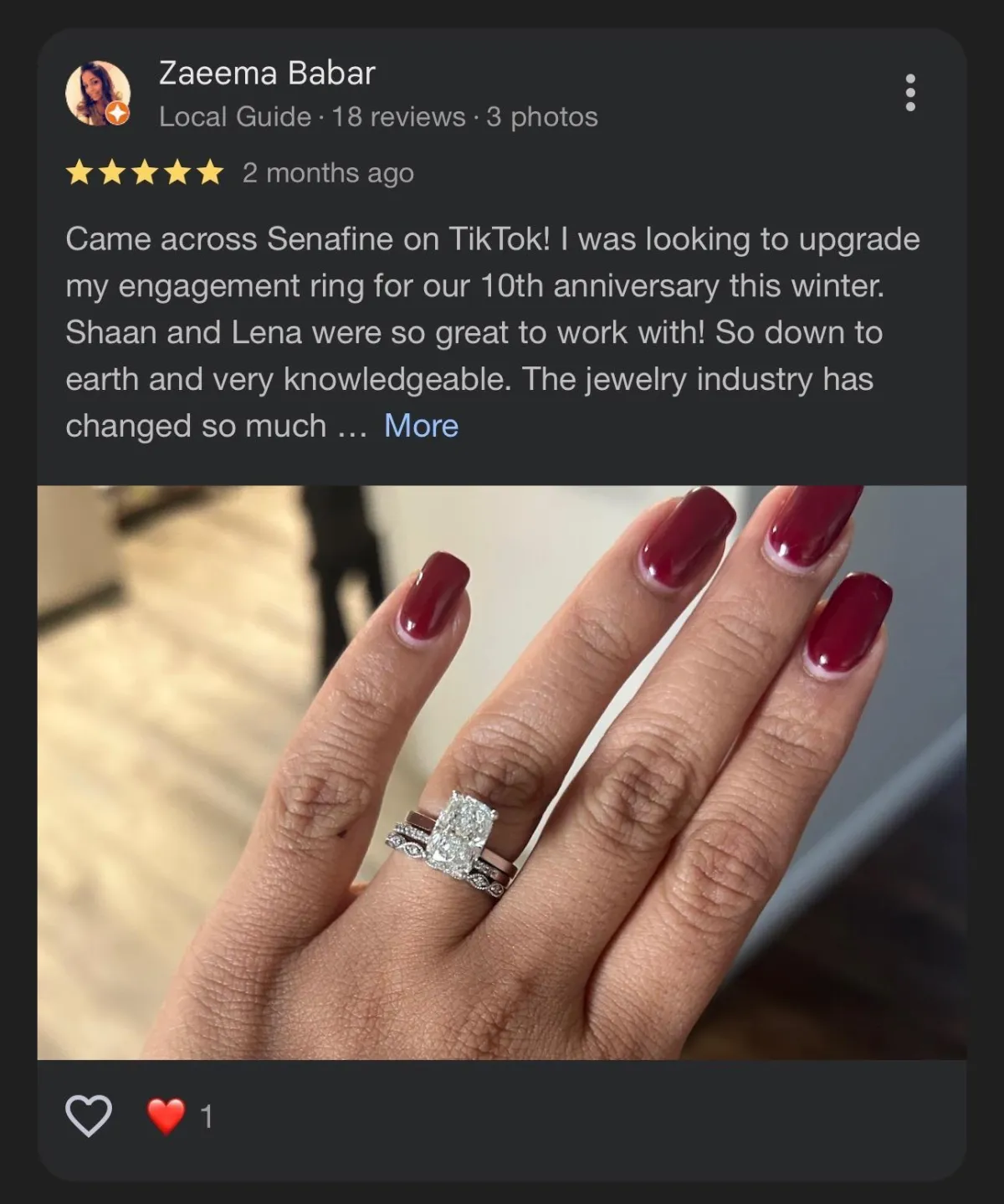Click the Local Guide label text
The image size is (1004, 1204).
click(x=235, y=116)
